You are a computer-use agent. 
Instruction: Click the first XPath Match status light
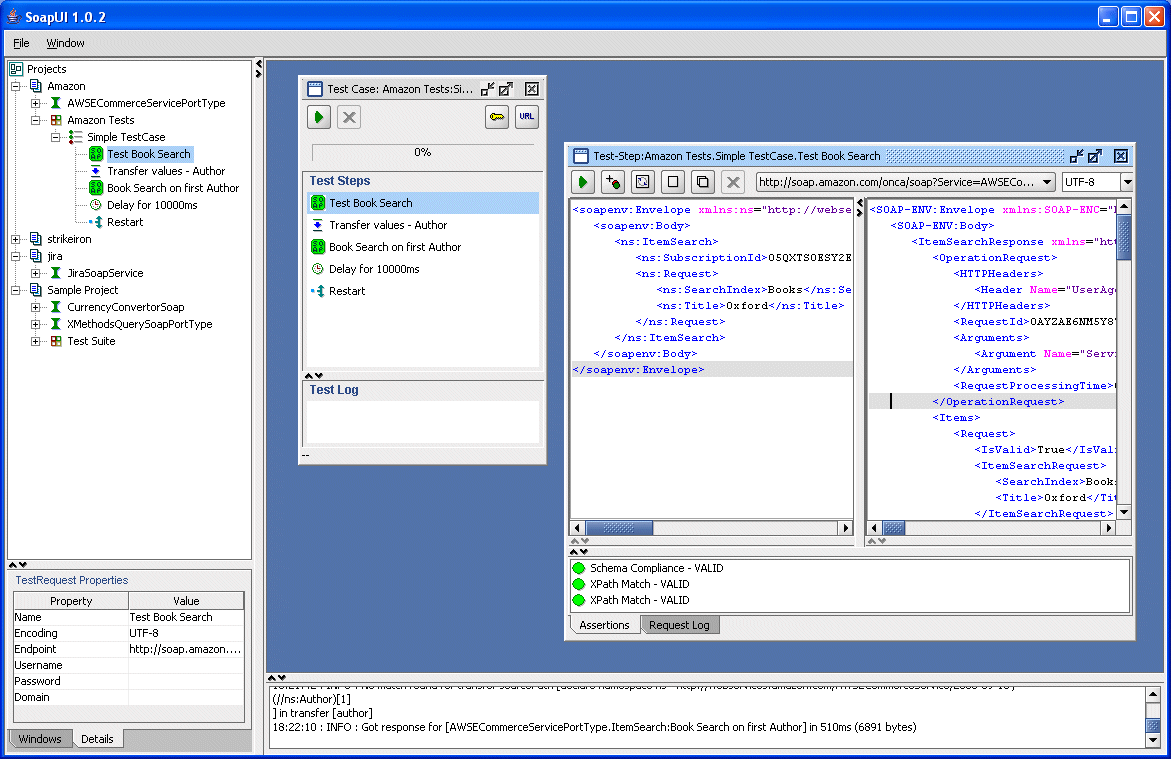578,584
